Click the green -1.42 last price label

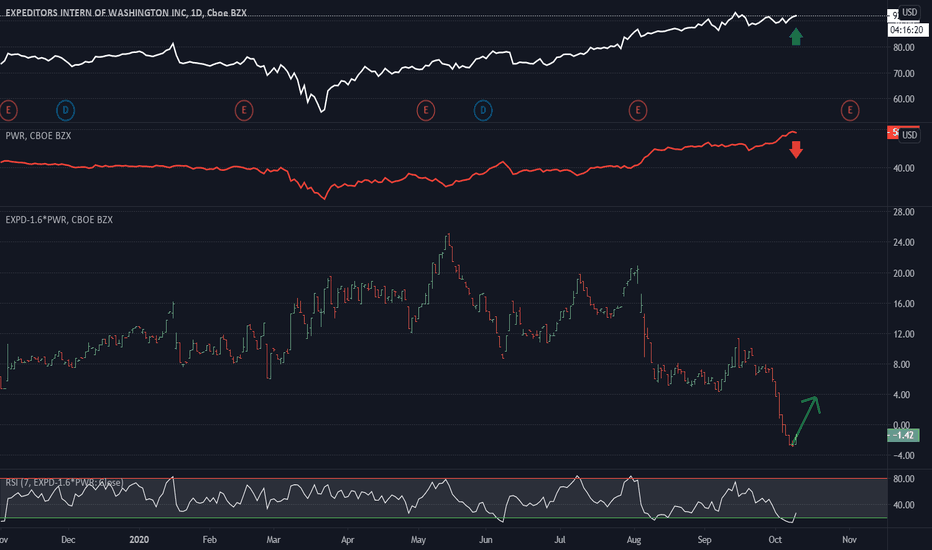(x=903, y=435)
